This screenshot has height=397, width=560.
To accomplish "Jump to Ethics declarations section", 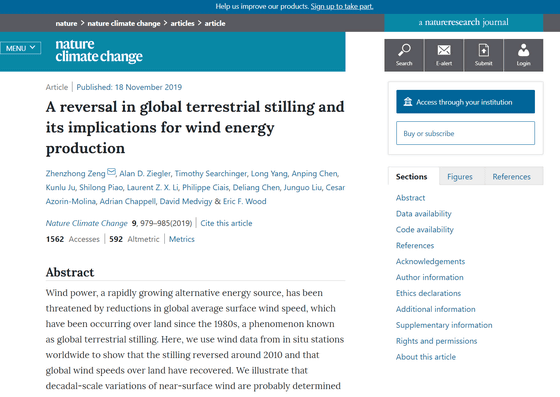I will coord(428,293).
